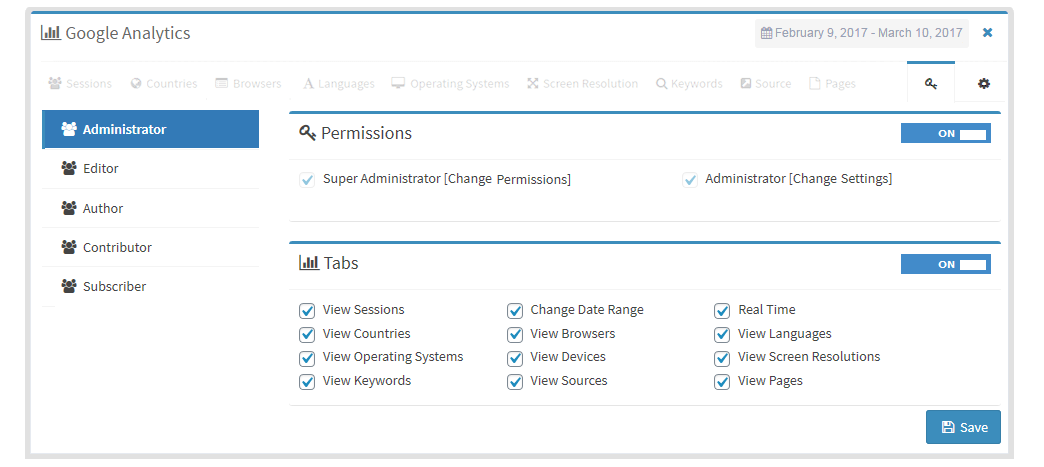Click the Tabs section heading text
Viewport: 1044px width, 467px height.
pos(341,263)
